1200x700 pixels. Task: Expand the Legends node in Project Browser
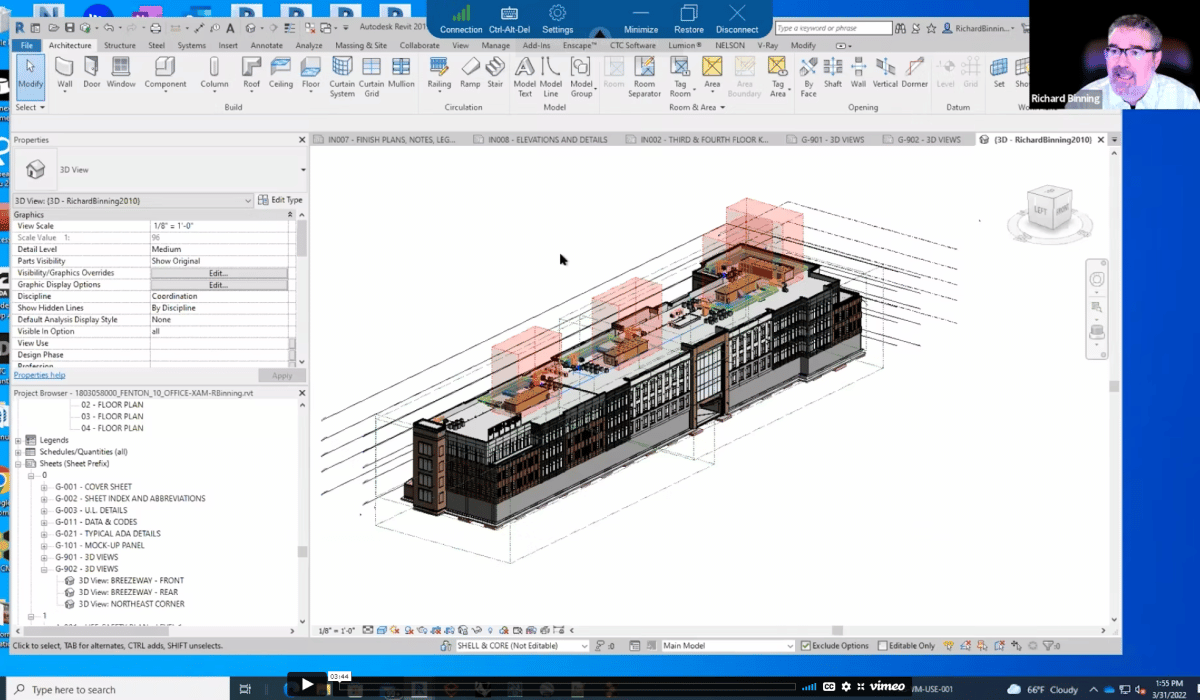click(19, 440)
